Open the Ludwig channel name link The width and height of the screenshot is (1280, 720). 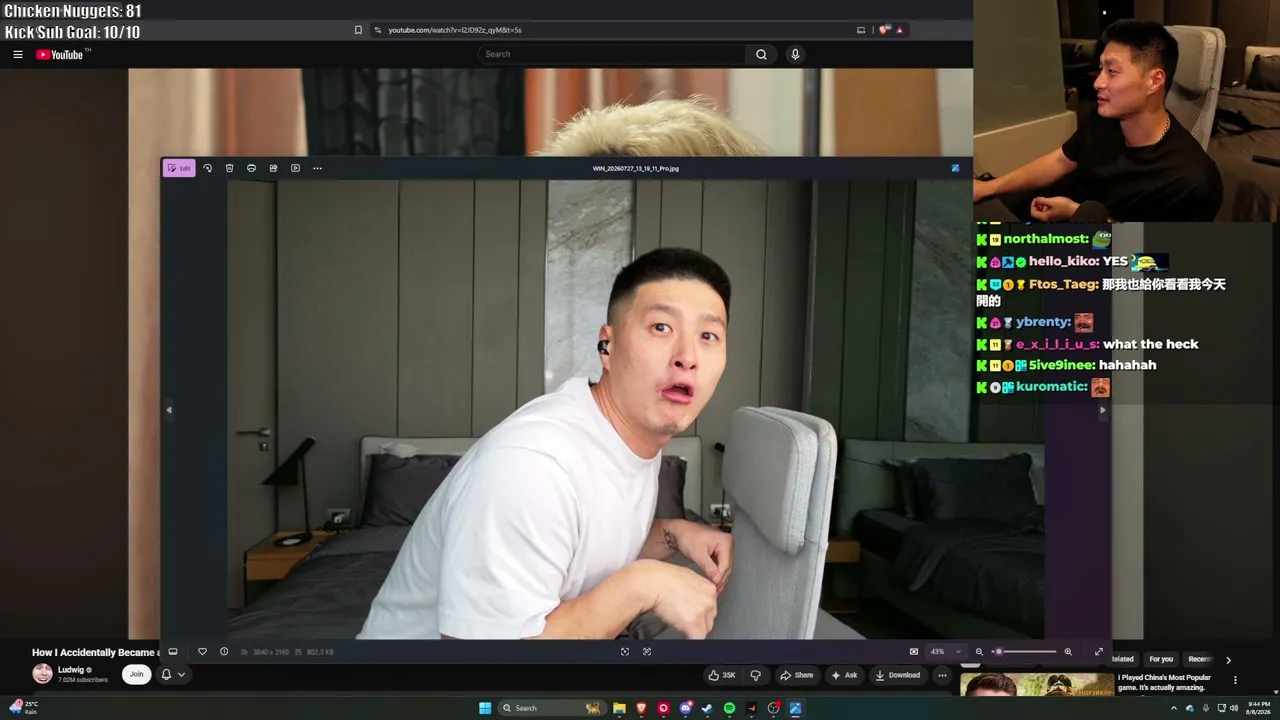71,670
